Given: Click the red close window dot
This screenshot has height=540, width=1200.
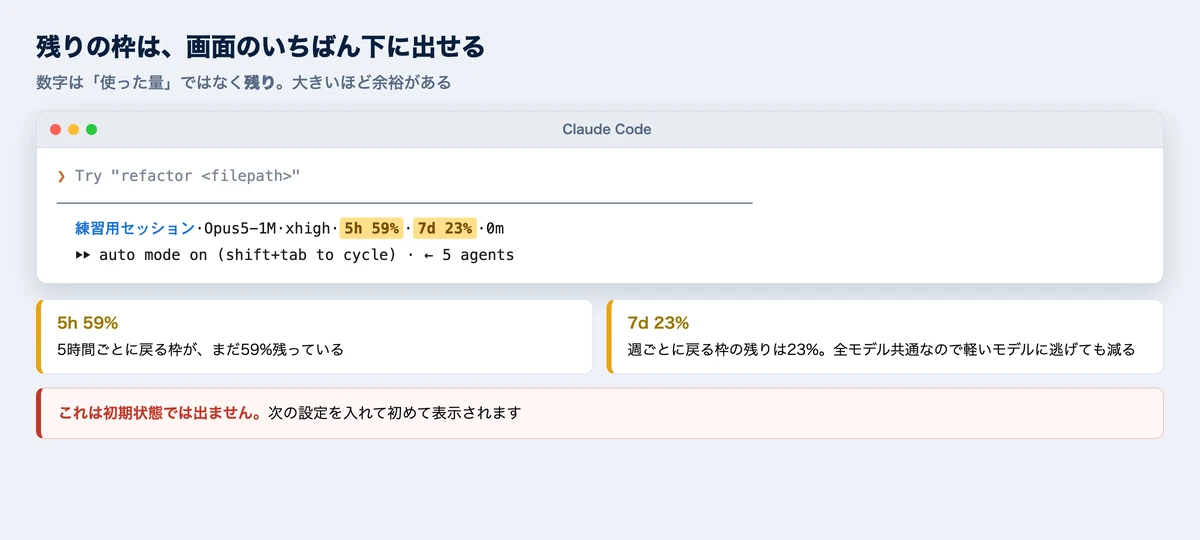Looking at the screenshot, I should pyautogui.click(x=56, y=130).
